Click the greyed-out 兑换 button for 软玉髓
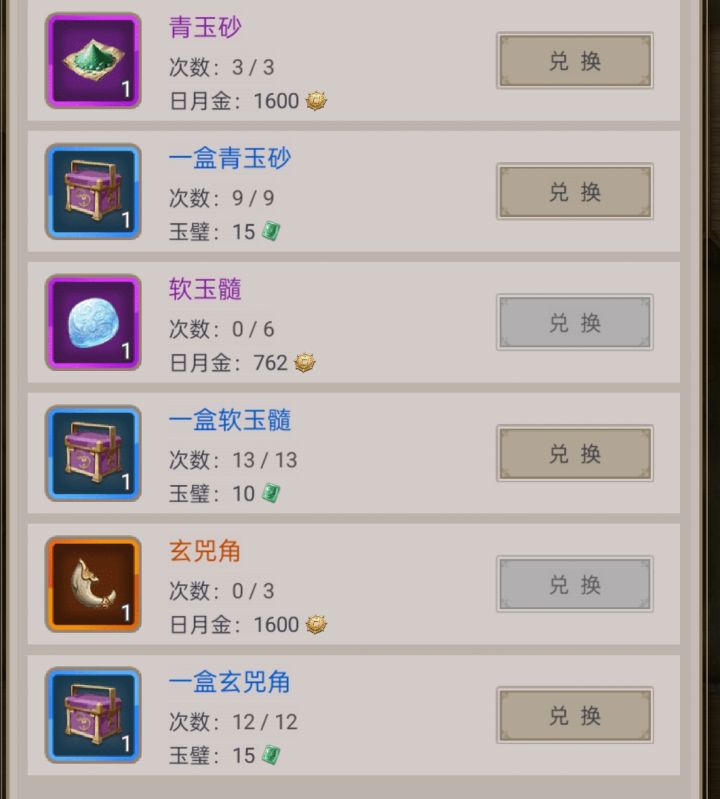The height and width of the screenshot is (799, 720). (x=575, y=323)
